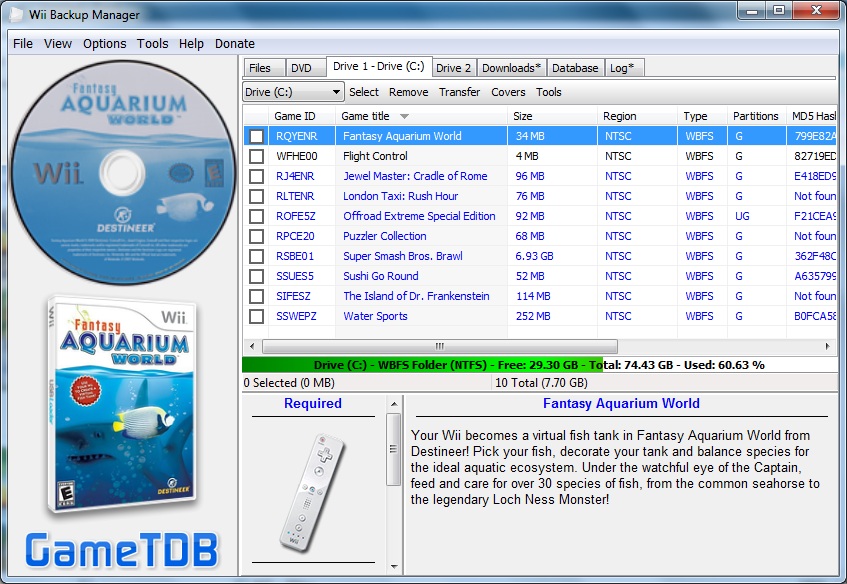Select the Puzzler Collection title
Image resolution: width=847 pixels, height=584 pixels.
click(385, 236)
